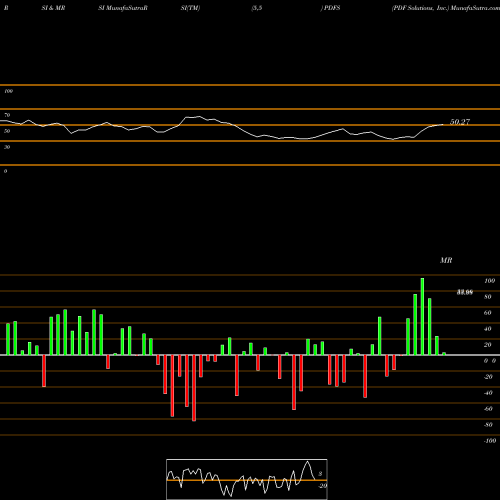Click the 30 level label on RSI axis
The height and width of the screenshot is (500, 500).
[x=7, y=147]
